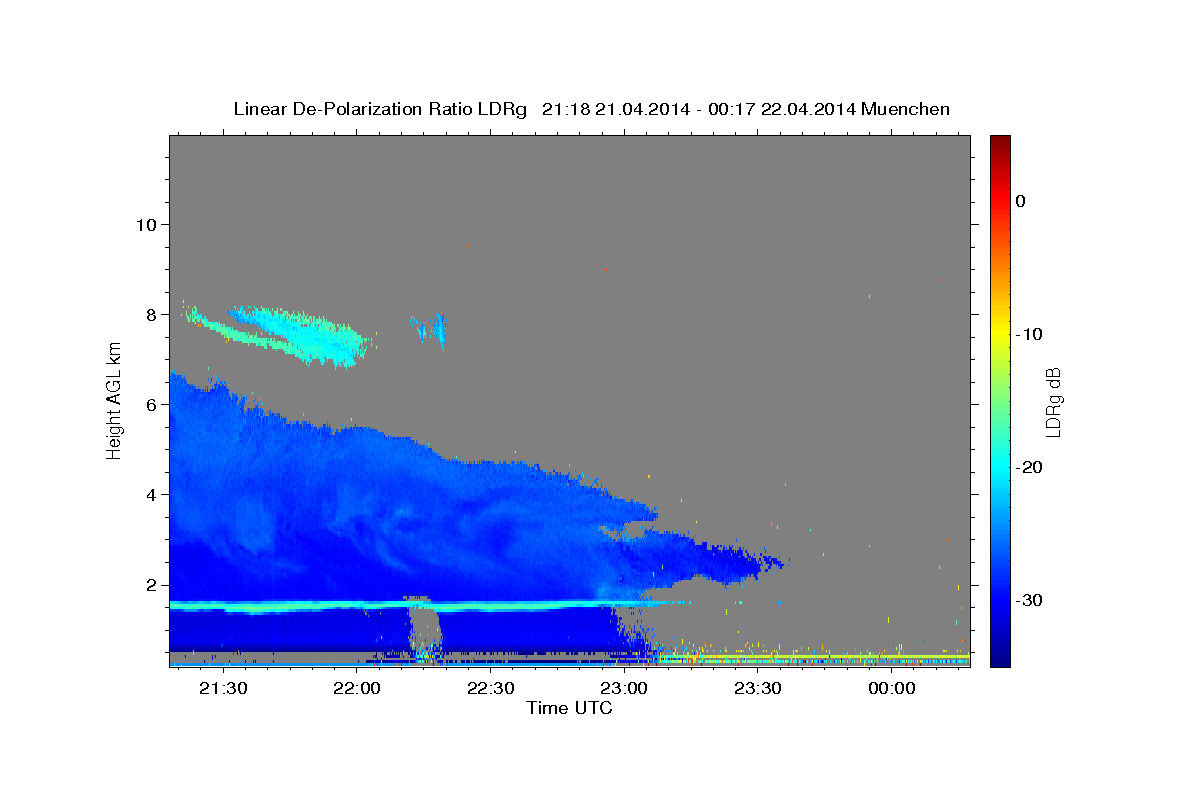Click the colorbar value -20
This screenshot has height=800, width=1200.
point(1030,467)
